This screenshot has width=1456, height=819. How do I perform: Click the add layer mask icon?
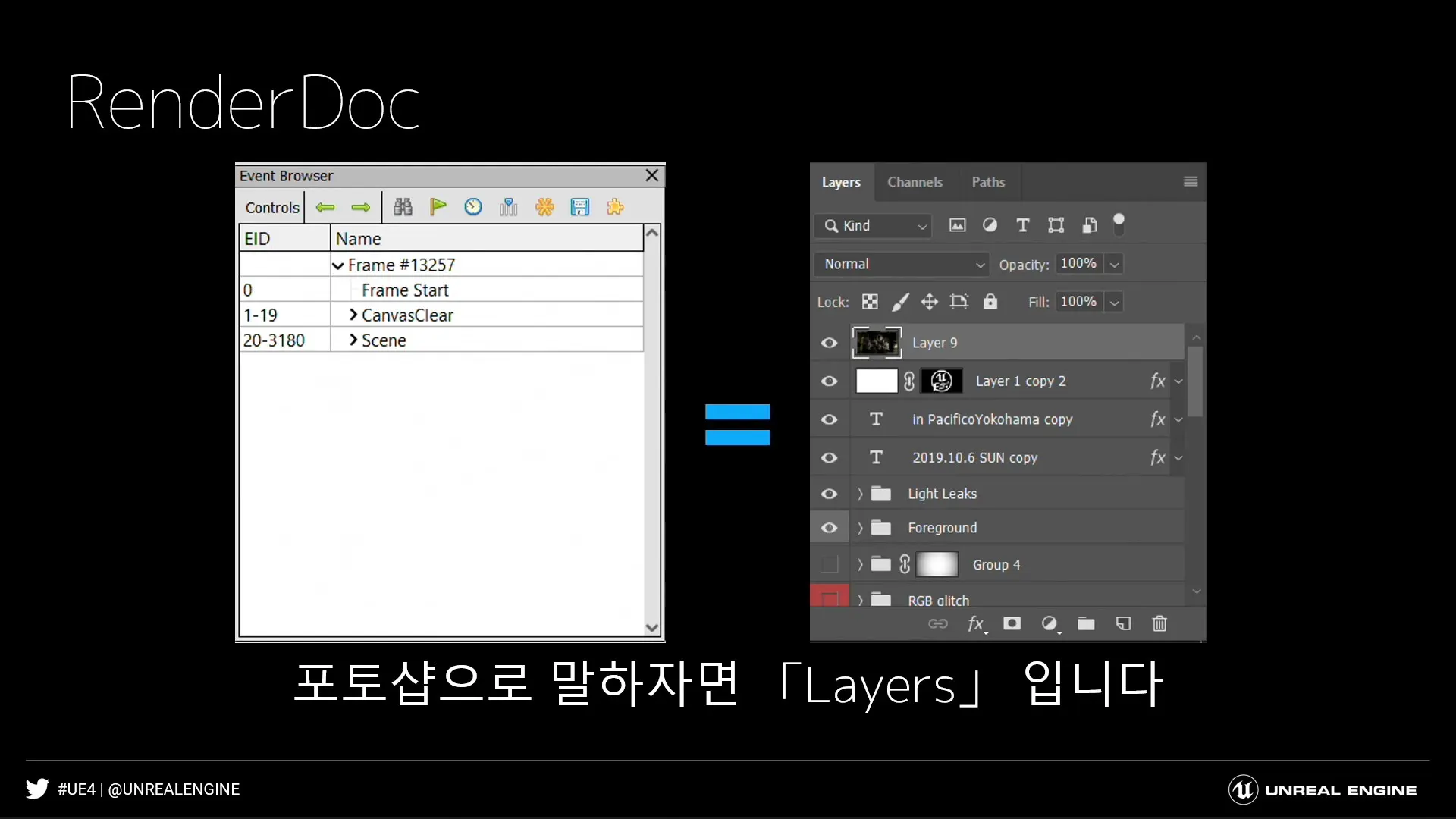coord(1012,623)
